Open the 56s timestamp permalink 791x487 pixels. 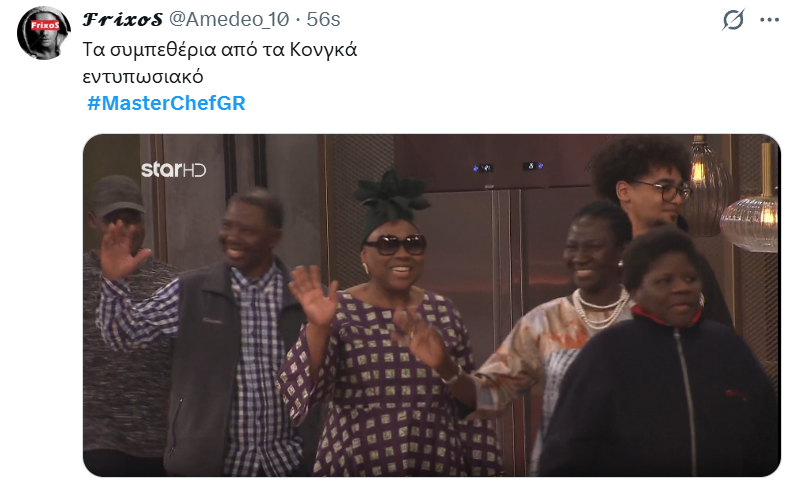(323, 20)
